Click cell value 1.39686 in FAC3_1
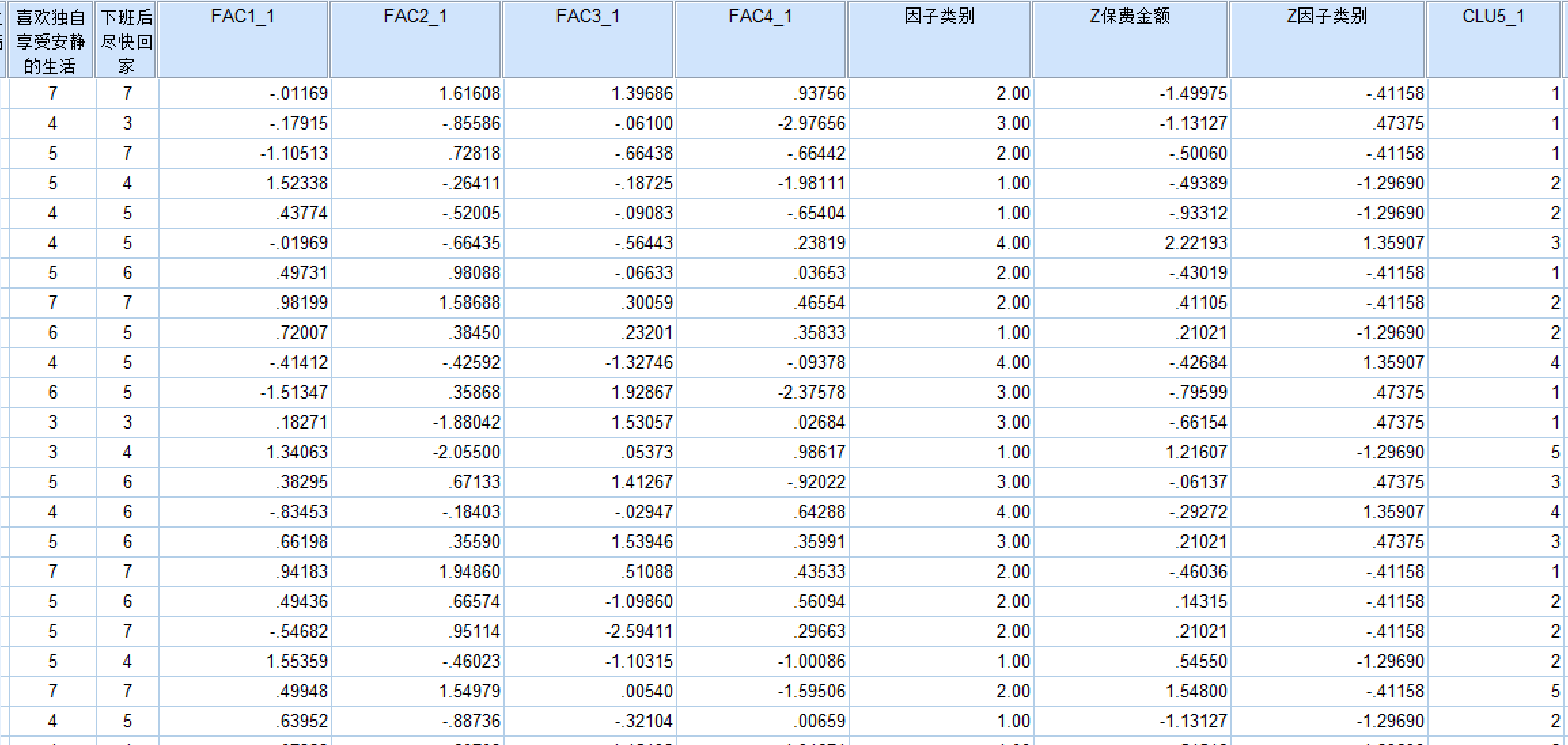The image size is (1568, 745). click(x=590, y=94)
